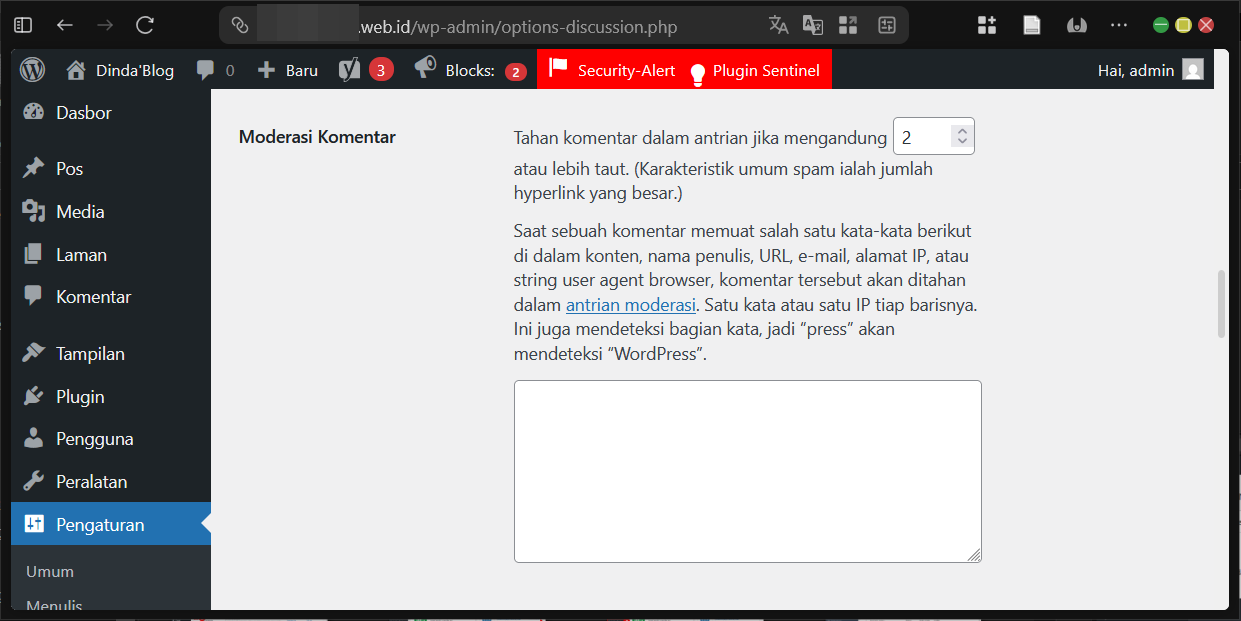This screenshot has width=1241, height=621.
Task: Open the Blocks megaphone icon showing 2
Action: 424,69
